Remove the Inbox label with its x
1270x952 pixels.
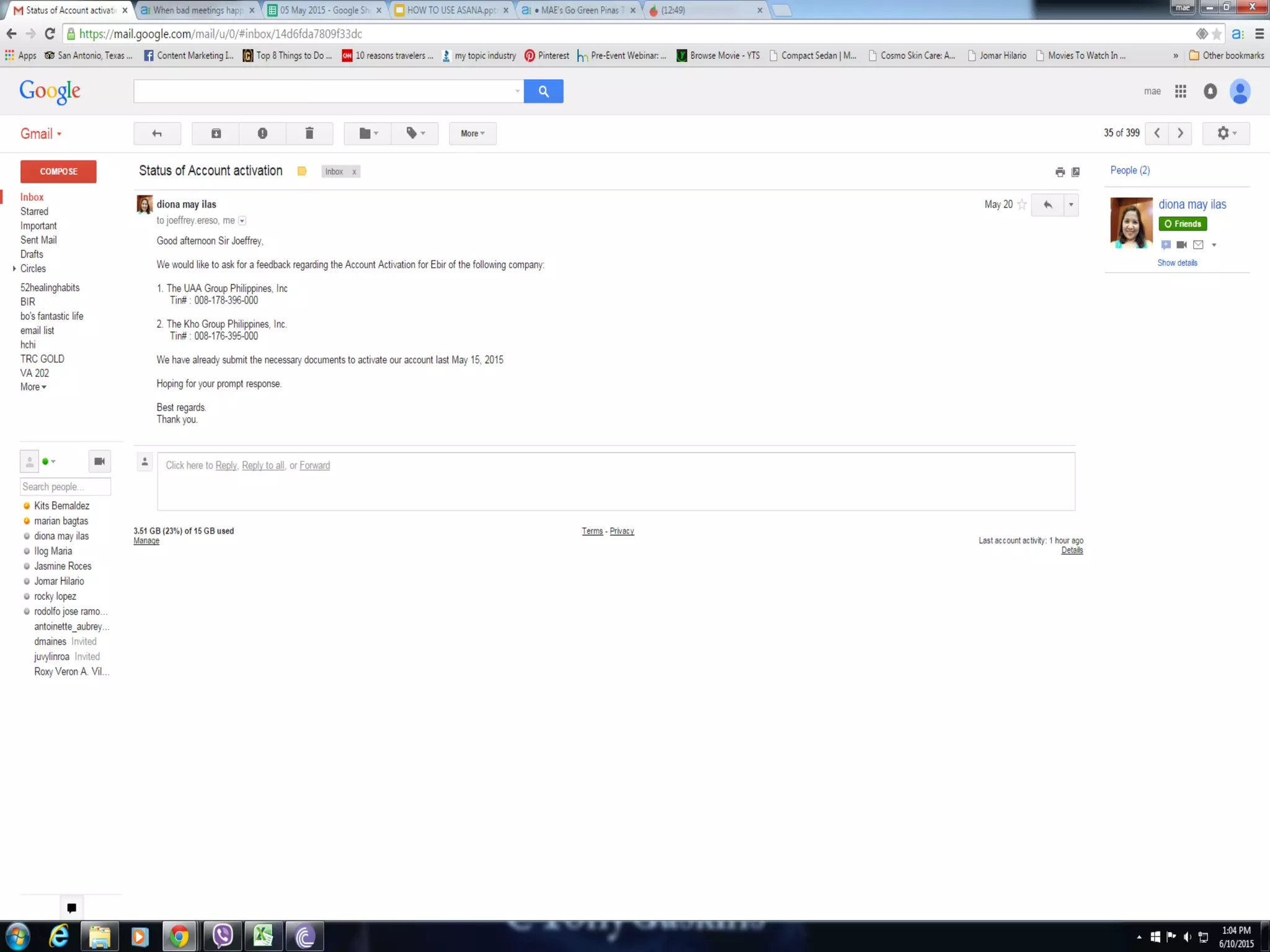[354, 172]
